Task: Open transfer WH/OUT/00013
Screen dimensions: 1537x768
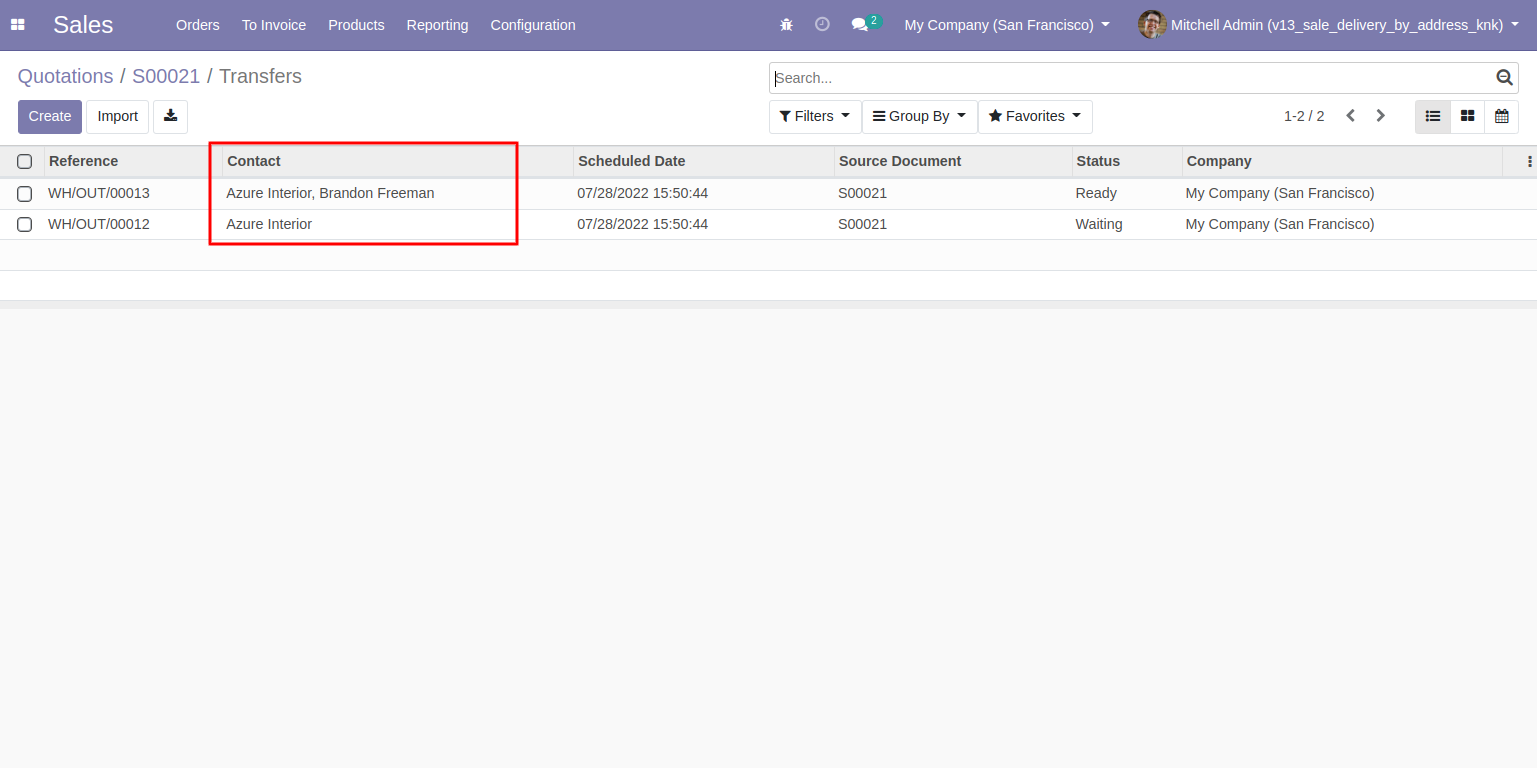Action: coord(99,193)
